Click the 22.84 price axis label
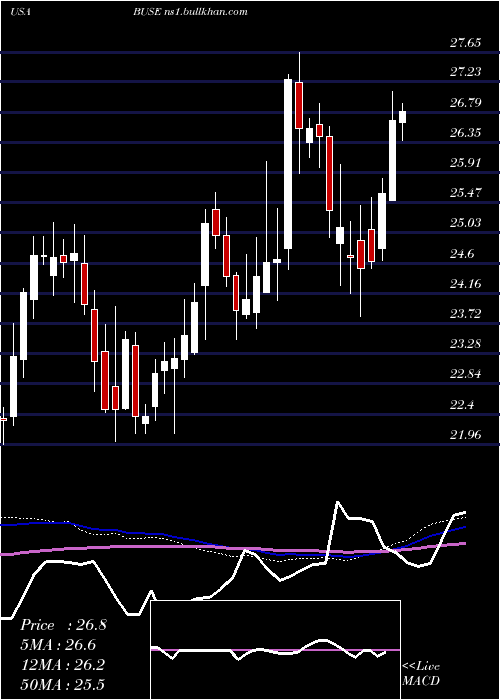This screenshot has height=700, width=500. (x=466, y=374)
